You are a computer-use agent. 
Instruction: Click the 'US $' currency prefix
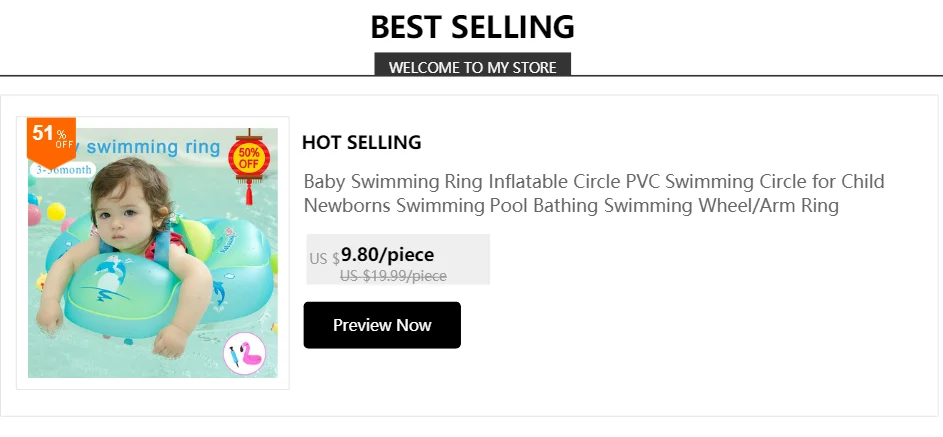pos(323,258)
